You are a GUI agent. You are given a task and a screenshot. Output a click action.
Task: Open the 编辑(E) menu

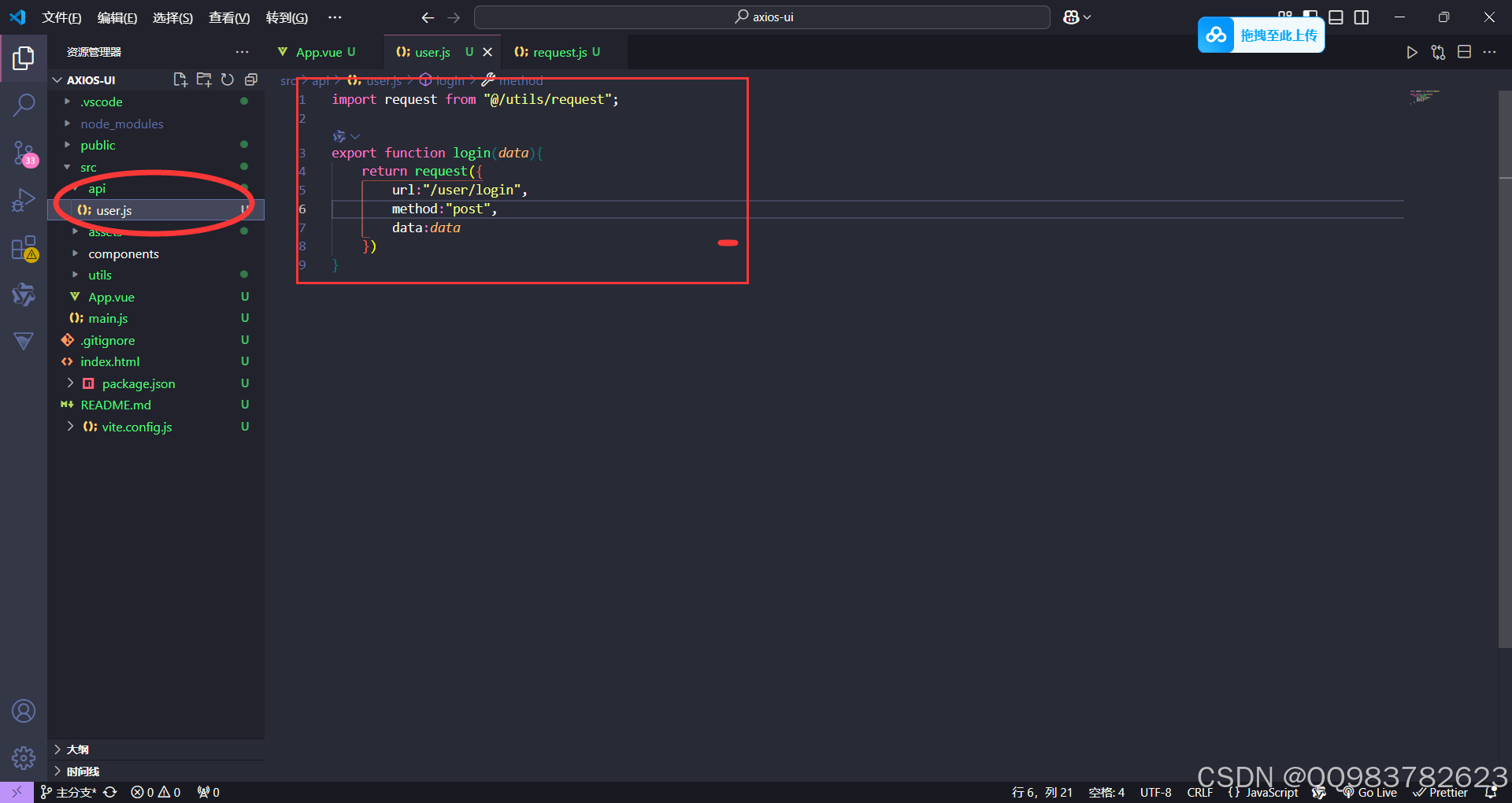pyautogui.click(x=117, y=17)
